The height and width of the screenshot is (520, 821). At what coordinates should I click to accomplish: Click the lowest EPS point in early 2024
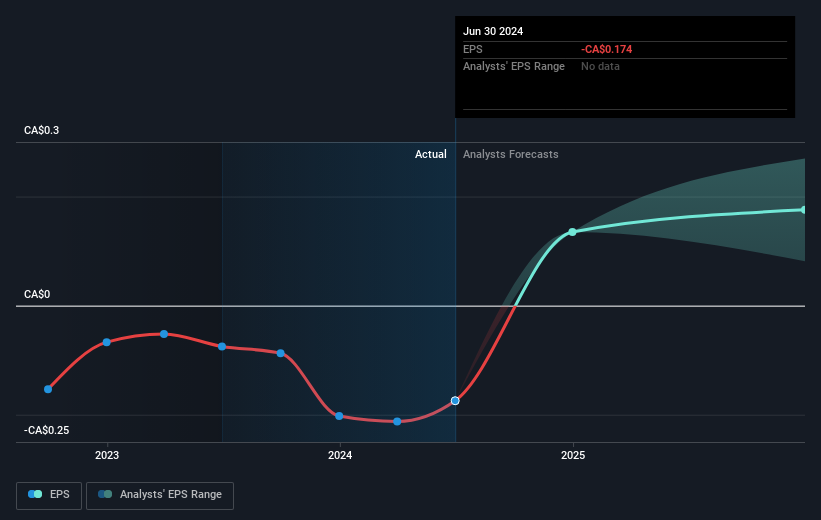(397, 422)
